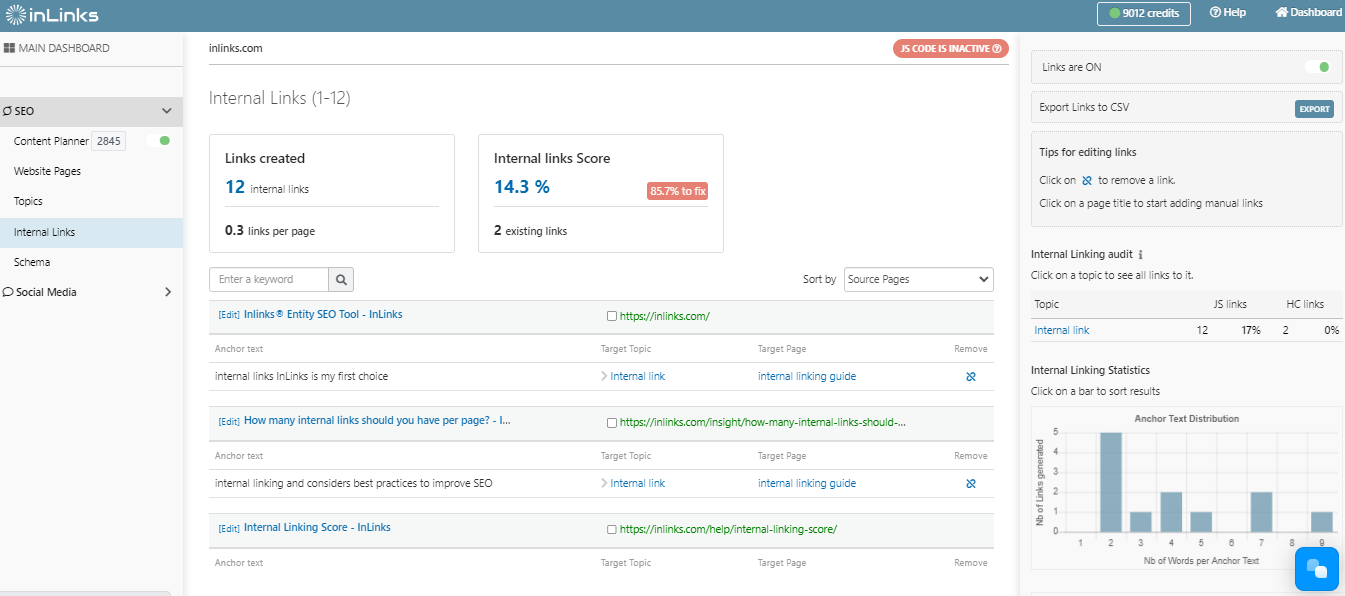The image size is (1345, 596).
Task: Open the Help page
Action: click(x=1227, y=13)
